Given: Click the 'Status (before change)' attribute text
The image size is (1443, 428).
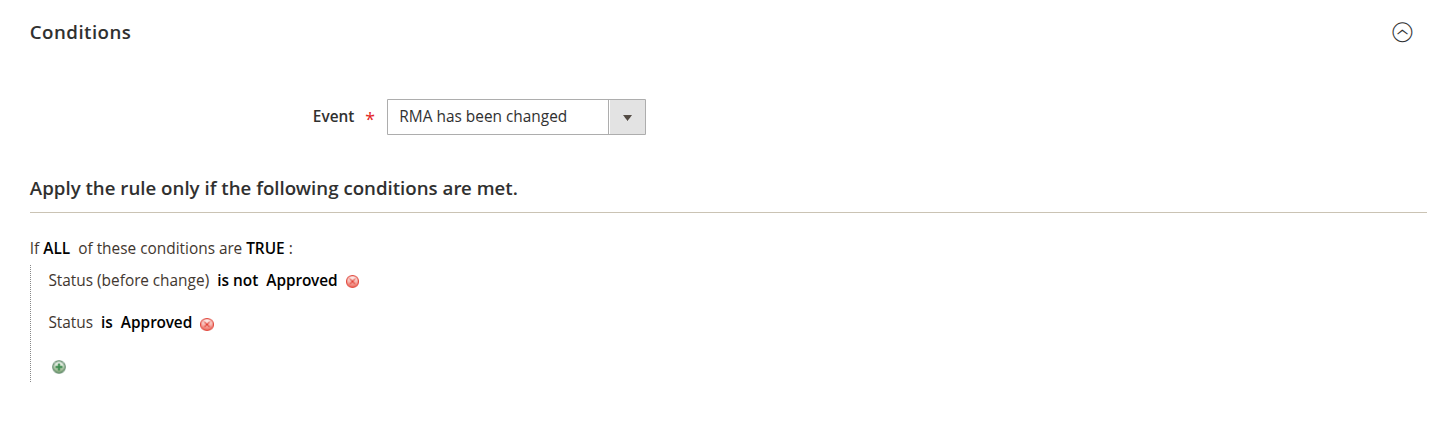Looking at the screenshot, I should pos(128,281).
